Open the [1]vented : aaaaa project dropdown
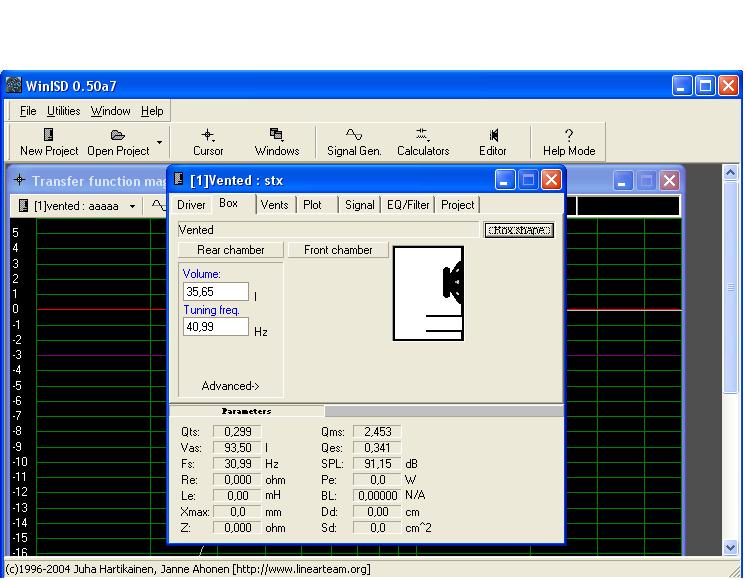Screen dimensions: 746x580 point(133,206)
